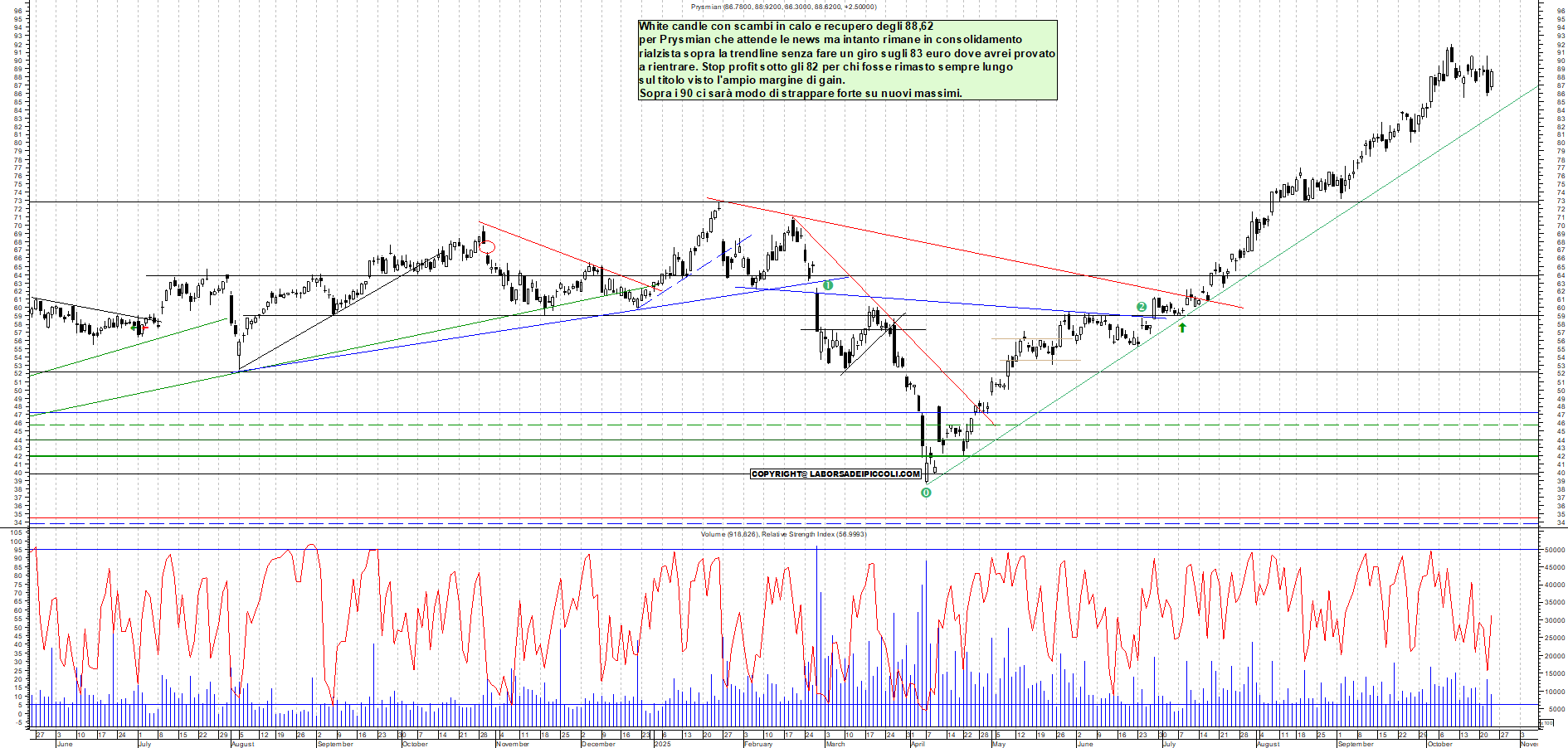This screenshot has height=748, width=1568.
Task: Select the red ellipse annotation on chart
Action: (x=487, y=246)
